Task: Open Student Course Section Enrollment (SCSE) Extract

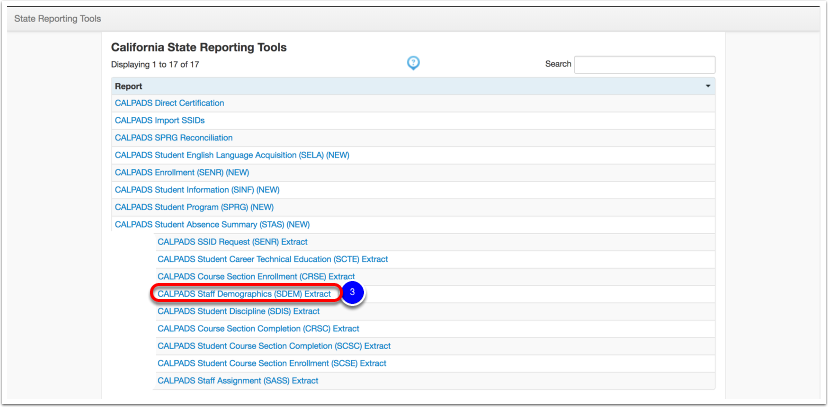Action: [x=272, y=363]
